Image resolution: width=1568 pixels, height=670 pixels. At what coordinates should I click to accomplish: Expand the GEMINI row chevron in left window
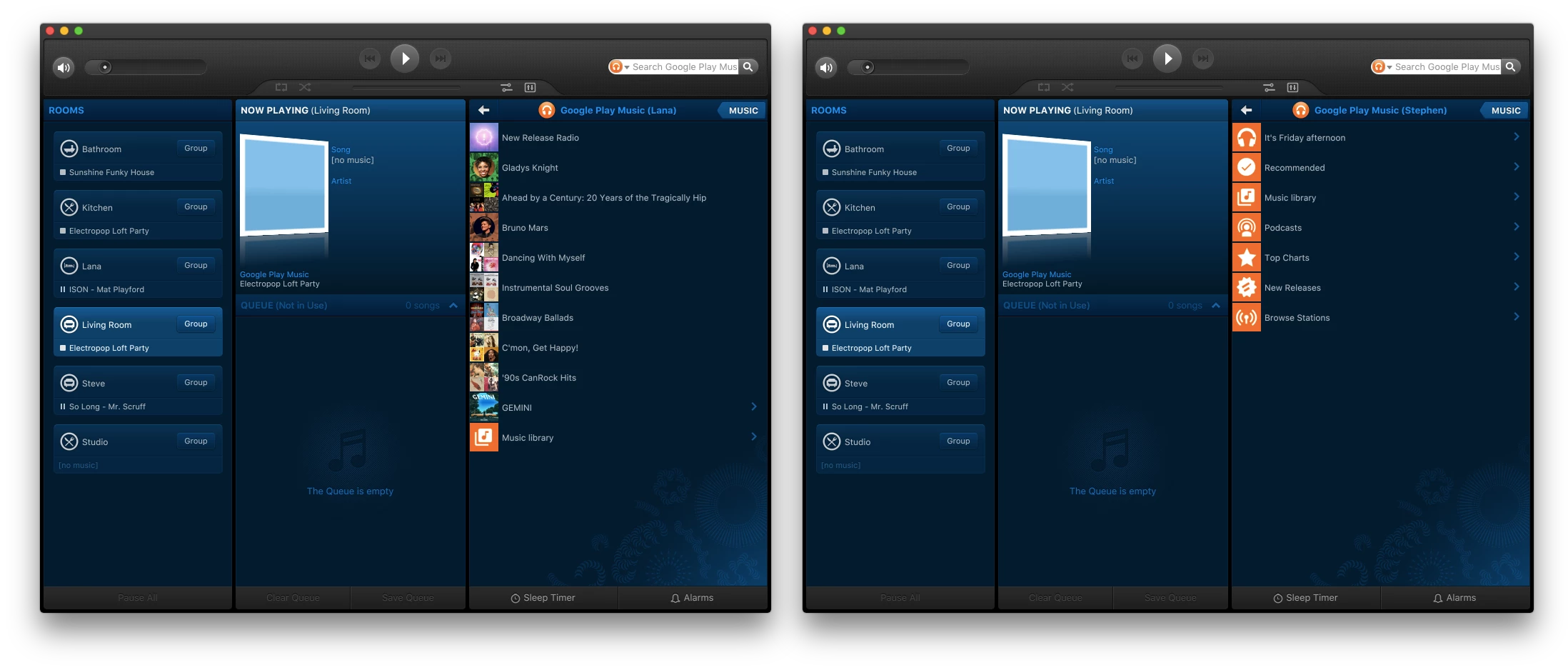[754, 407]
